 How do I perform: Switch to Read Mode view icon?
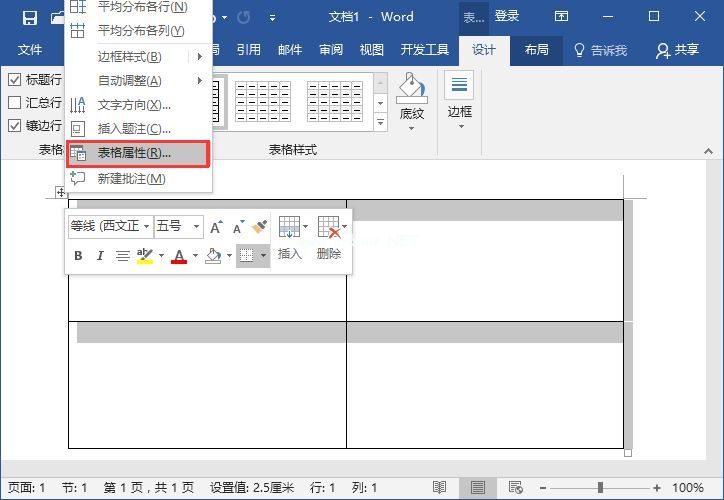click(x=439, y=488)
